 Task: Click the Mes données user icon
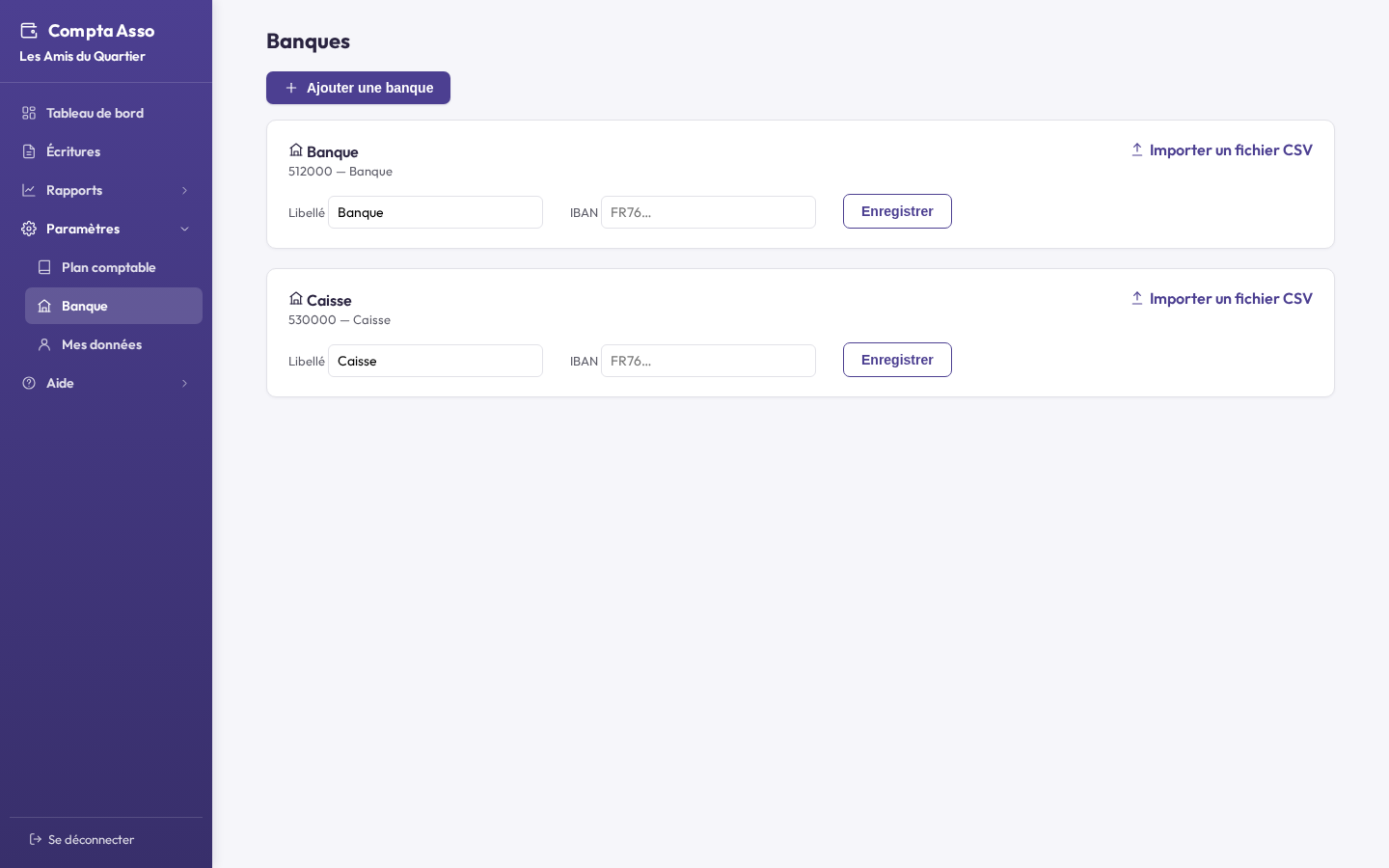(44, 344)
